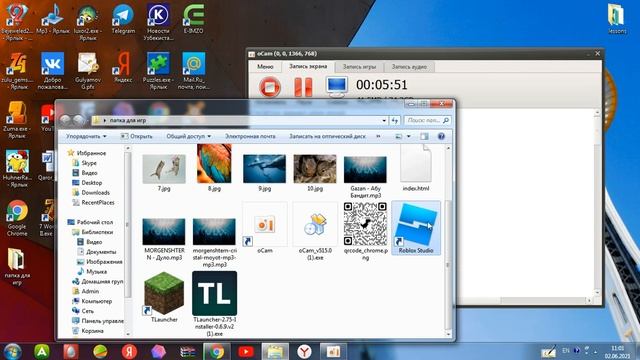Select the 8.jpg parrot thumbnail
Viewport: 640px width, 360px height.
tap(214, 164)
